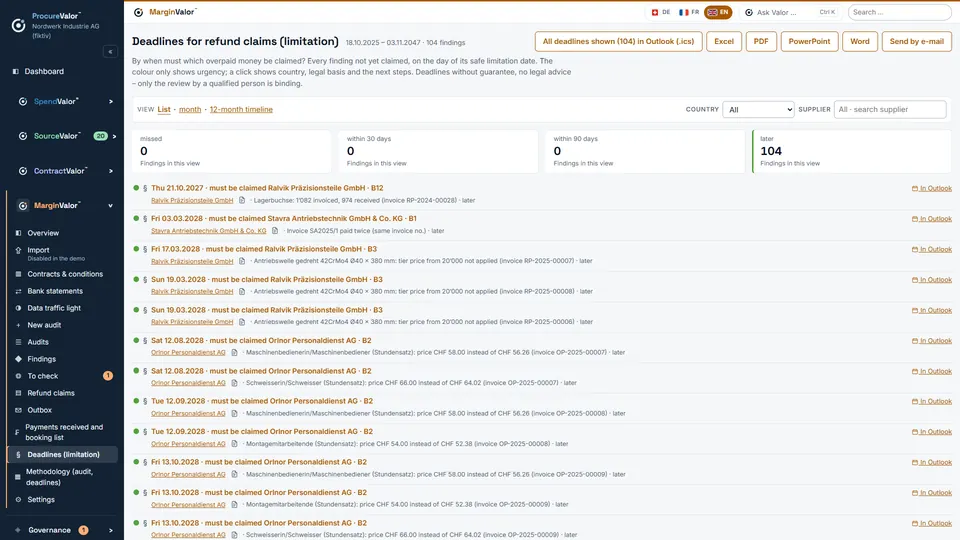
Task: Export to Excel
Action: pos(724,42)
